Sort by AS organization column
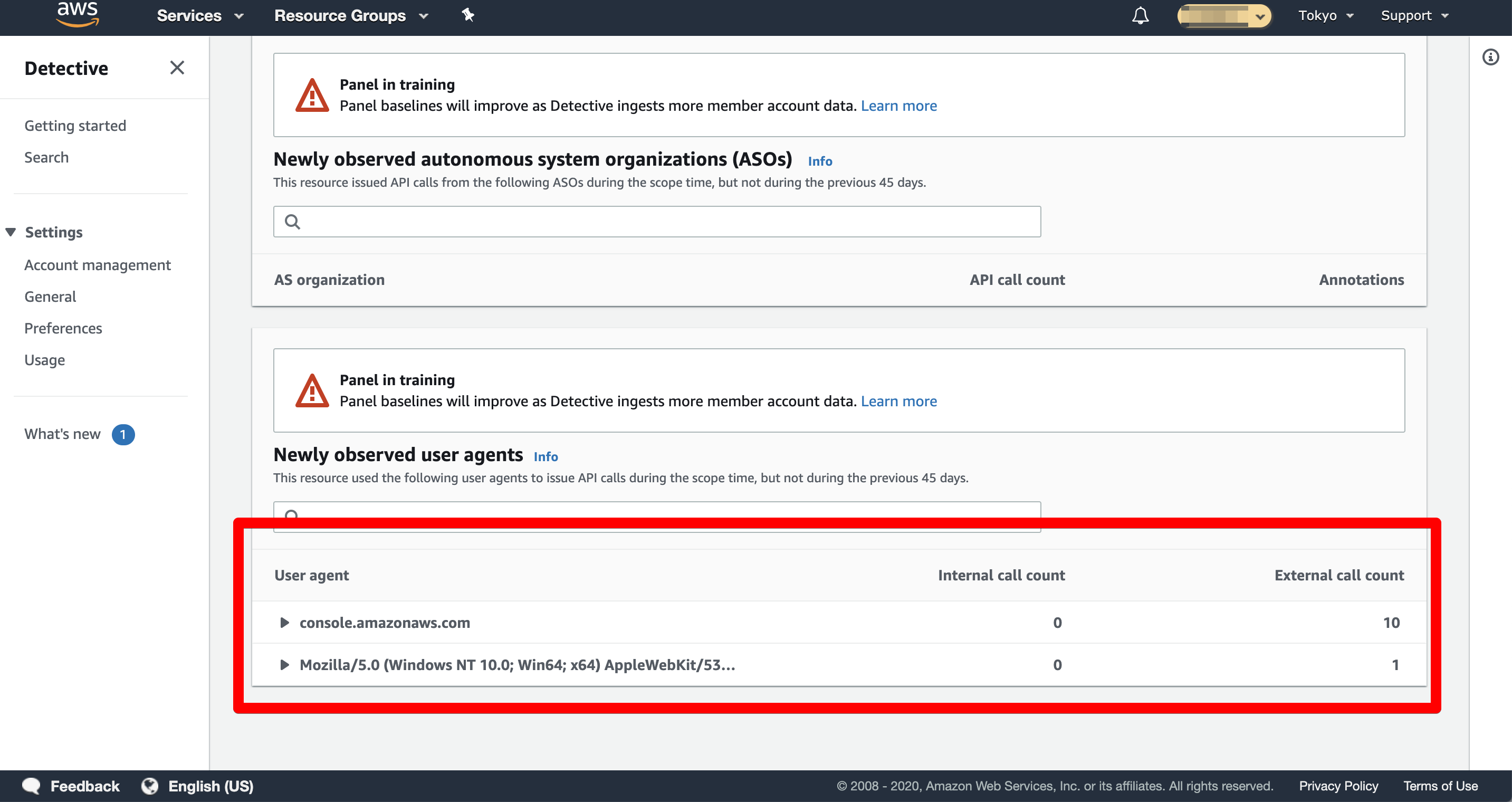1512x802 pixels. click(329, 280)
